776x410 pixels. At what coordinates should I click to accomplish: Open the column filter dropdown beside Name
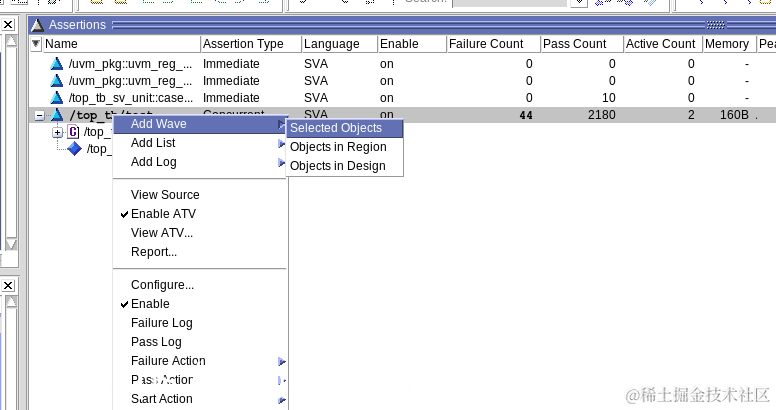pos(36,44)
